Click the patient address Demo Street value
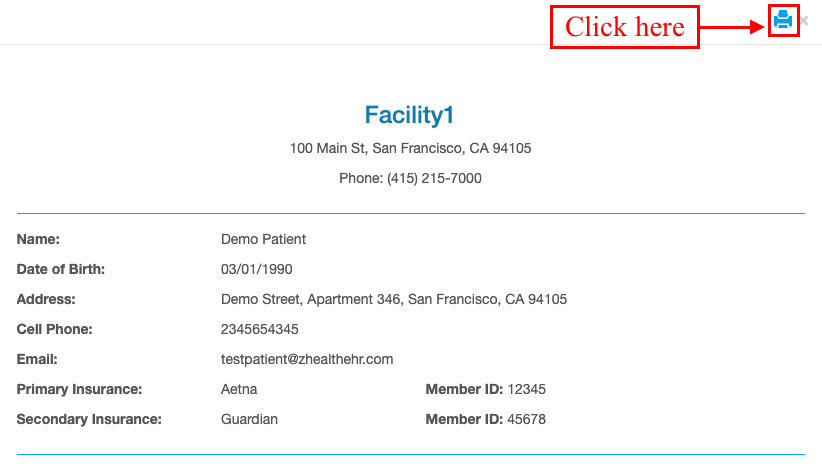The image size is (822, 468). click(394, 299)
